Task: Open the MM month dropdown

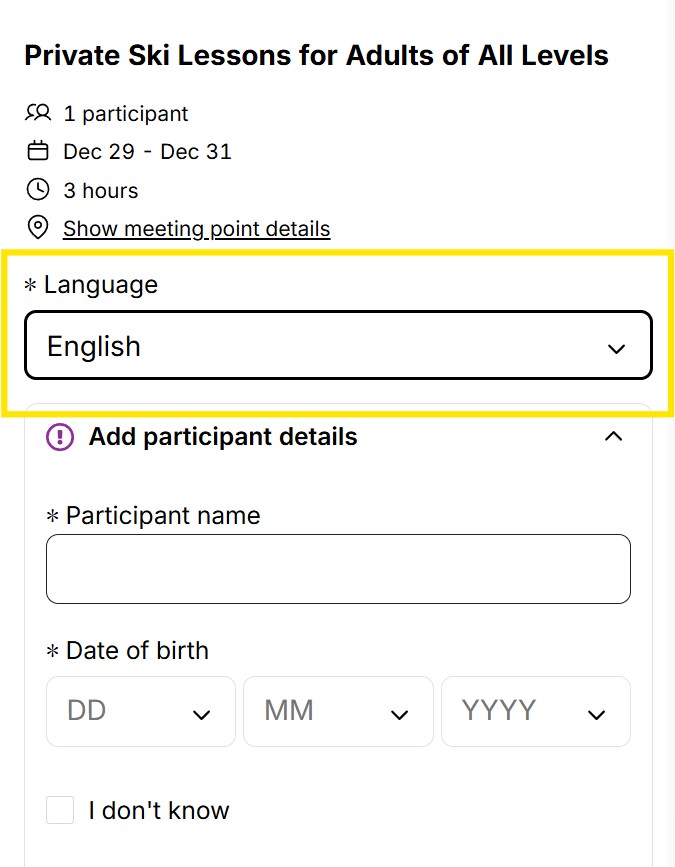Action: (x=338, y=711)
